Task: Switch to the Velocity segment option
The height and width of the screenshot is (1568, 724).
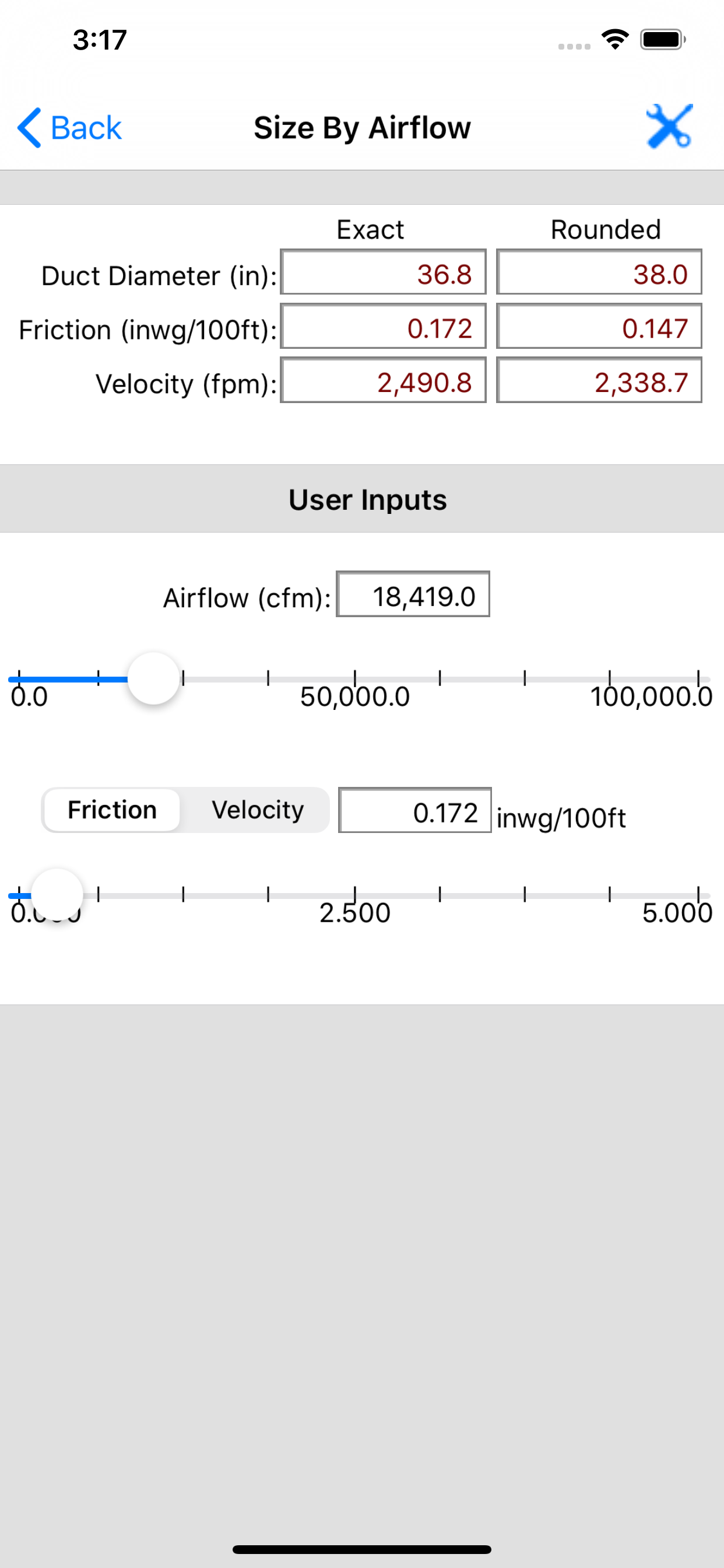Action: coord(257,810)
